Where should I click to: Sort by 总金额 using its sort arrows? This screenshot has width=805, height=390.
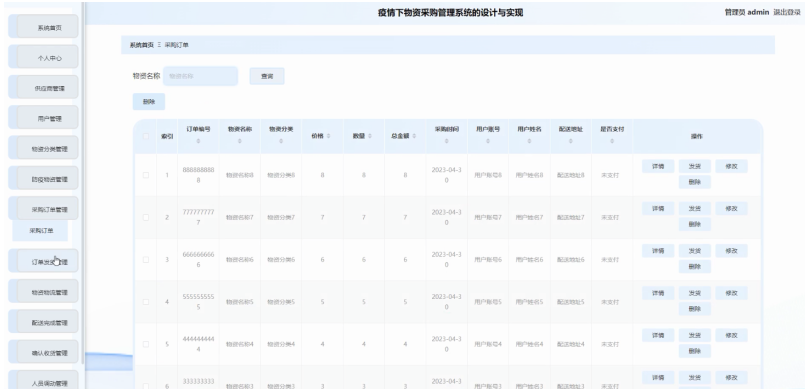point(414,136)
